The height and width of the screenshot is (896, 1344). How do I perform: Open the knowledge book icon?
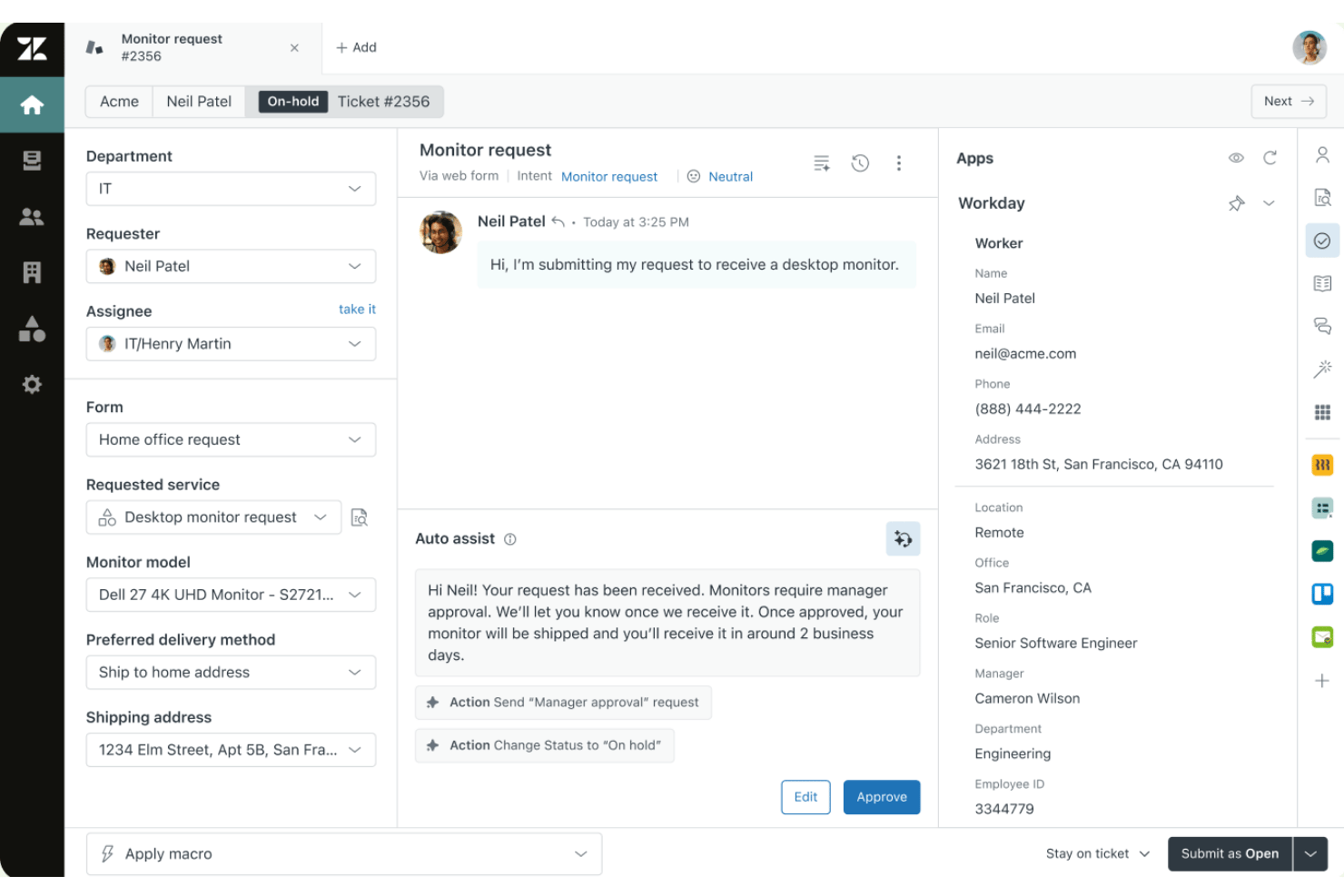(x=1322, y=283)
